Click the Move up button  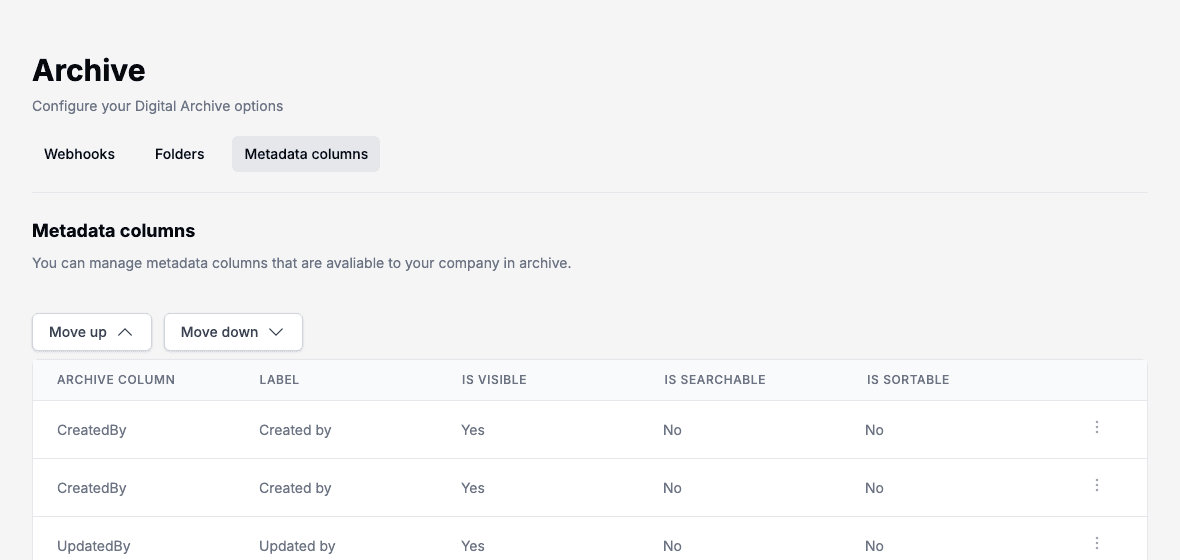click(x=92, y=332)
